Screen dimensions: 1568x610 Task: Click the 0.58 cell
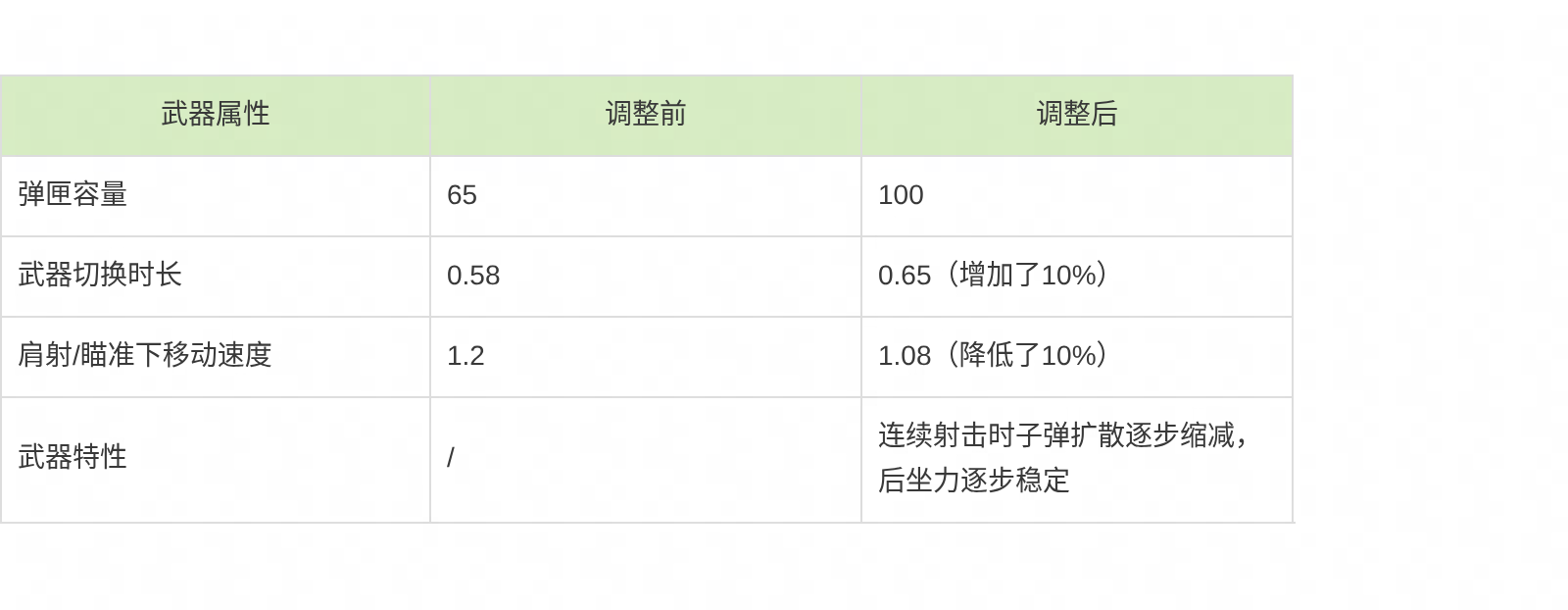[473, 276]
